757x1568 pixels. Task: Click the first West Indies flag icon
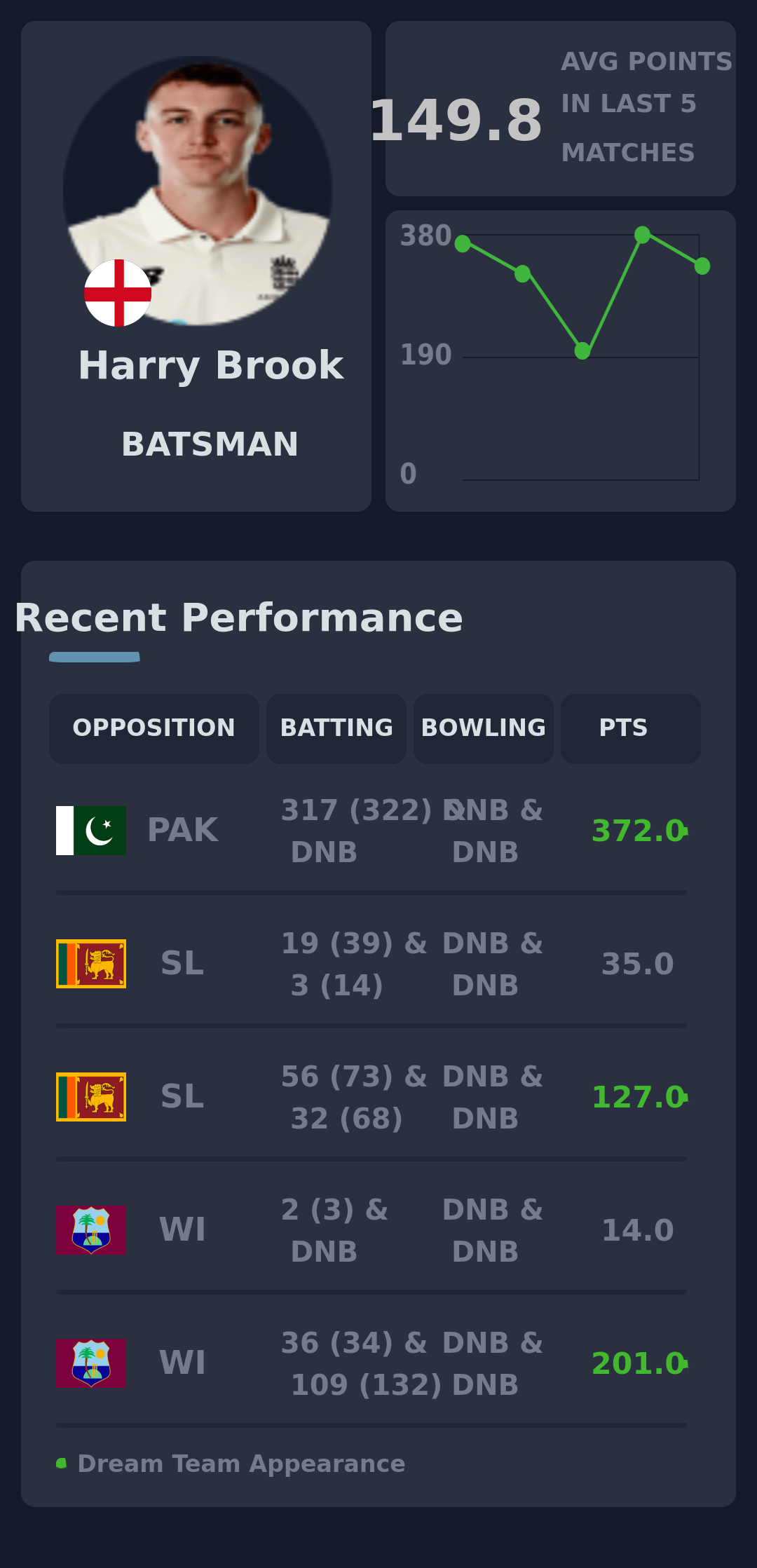[x=91, y=1230]
